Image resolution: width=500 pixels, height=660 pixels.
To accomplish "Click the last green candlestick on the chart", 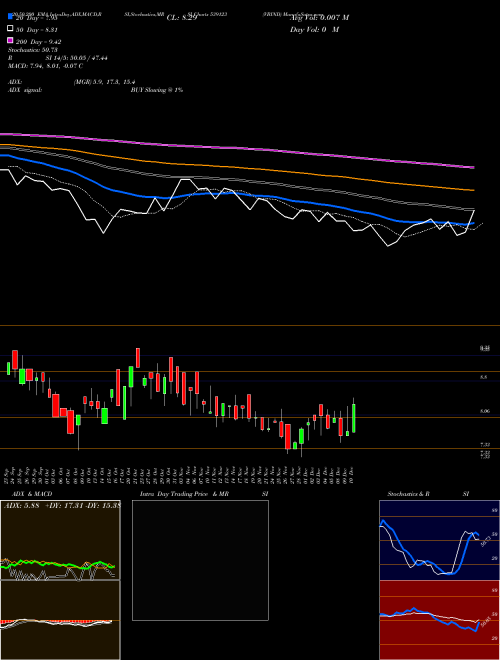I will [x=354, y=418].
